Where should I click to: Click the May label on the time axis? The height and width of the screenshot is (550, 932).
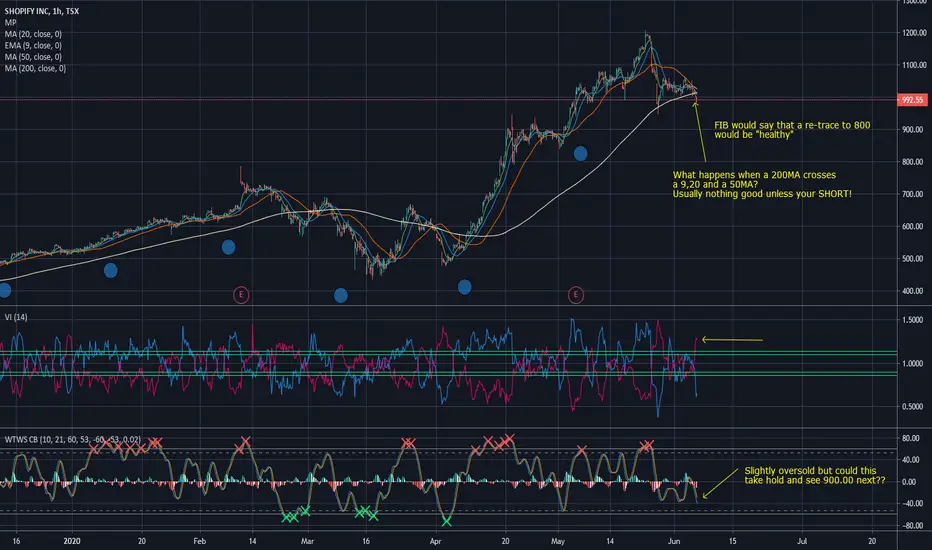point(558,541)
